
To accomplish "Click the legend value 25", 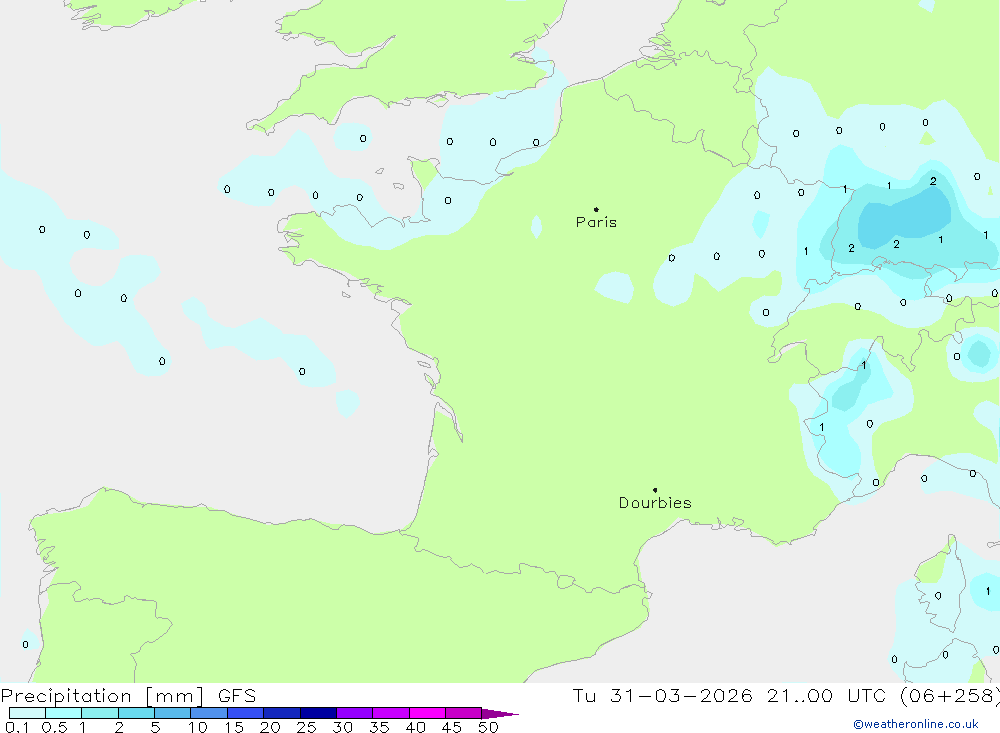I will (307, 727).
